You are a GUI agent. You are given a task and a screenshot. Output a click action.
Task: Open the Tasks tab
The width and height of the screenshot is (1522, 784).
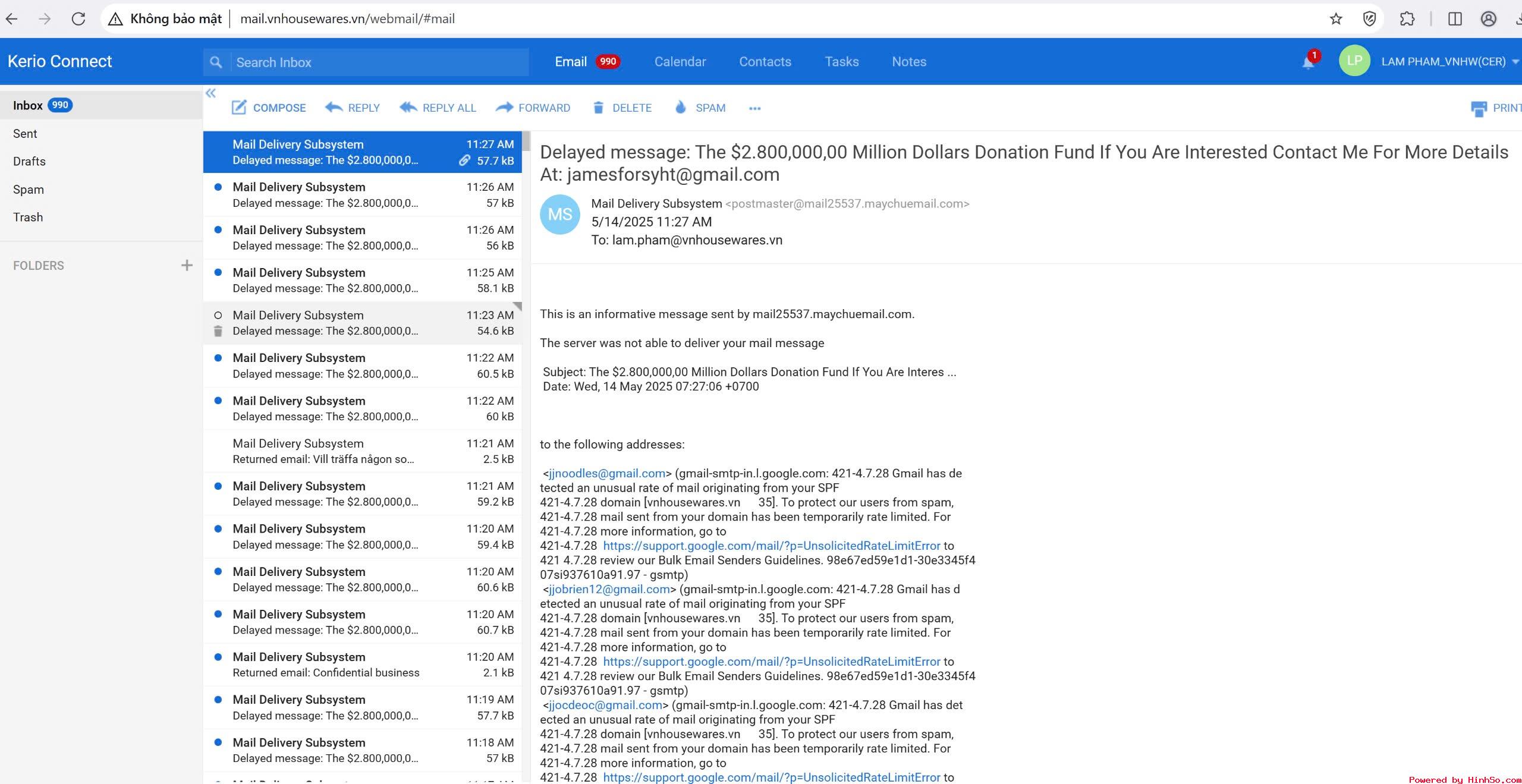coord(842,62)
